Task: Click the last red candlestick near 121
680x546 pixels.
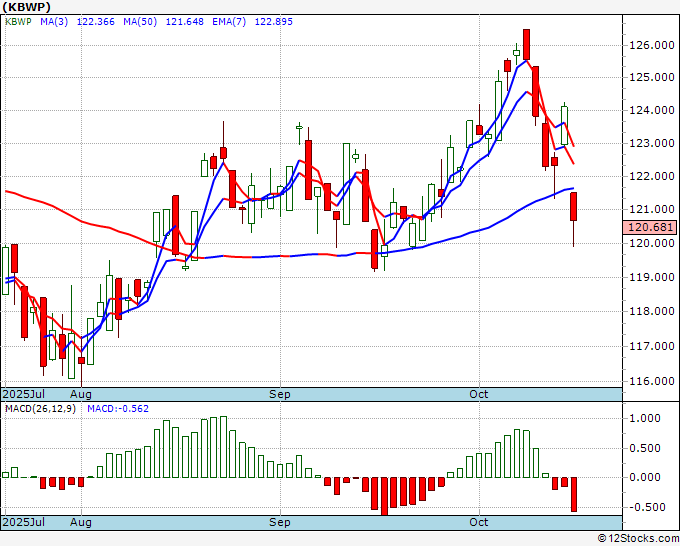Action: (x=573, y=207)
